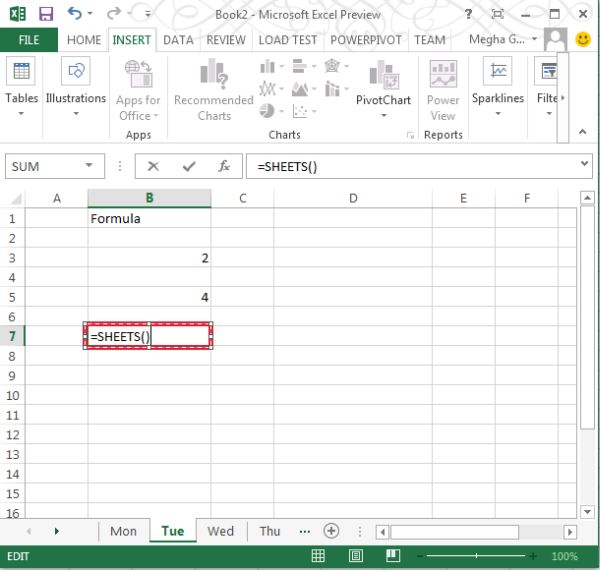Switch to the Thu sheet tab
The height and width of the screenshot is (570, 600).
pyautogui.click(x=270, y=531)
